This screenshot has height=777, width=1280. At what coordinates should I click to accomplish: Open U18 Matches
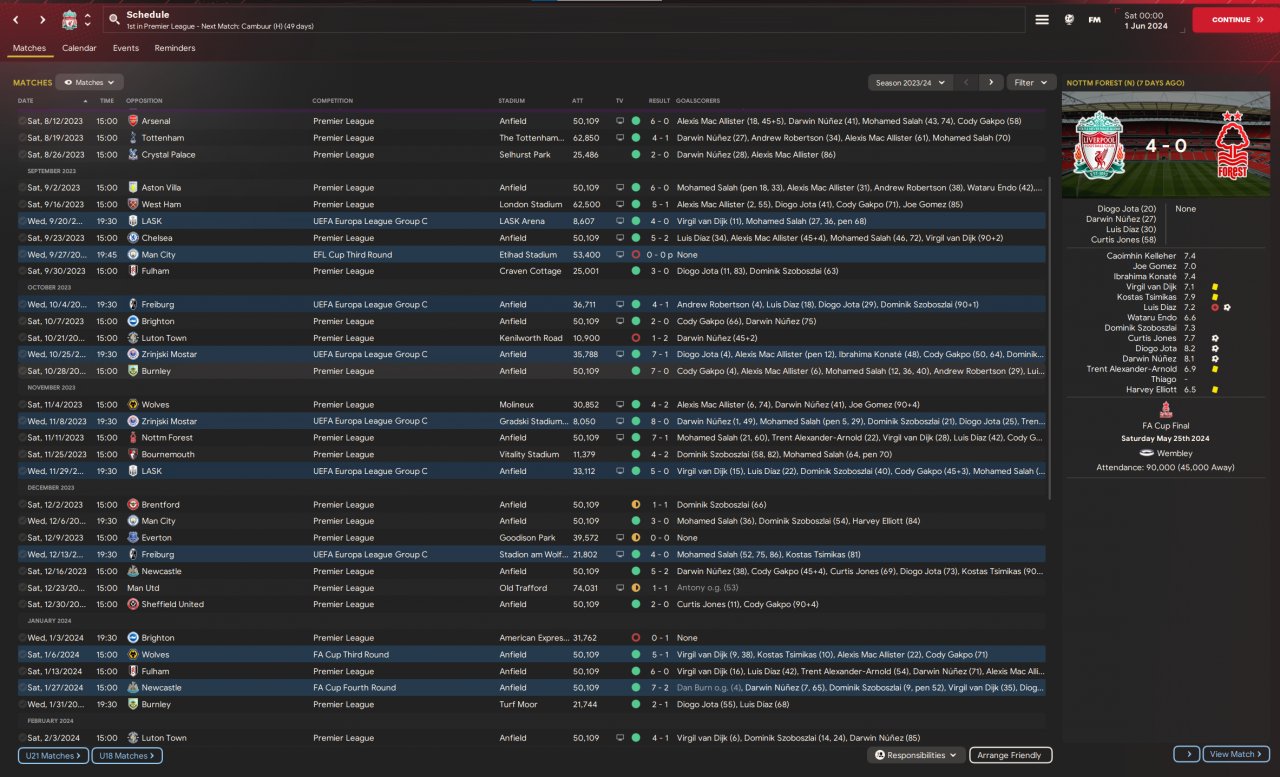click(x=127, y=756)
